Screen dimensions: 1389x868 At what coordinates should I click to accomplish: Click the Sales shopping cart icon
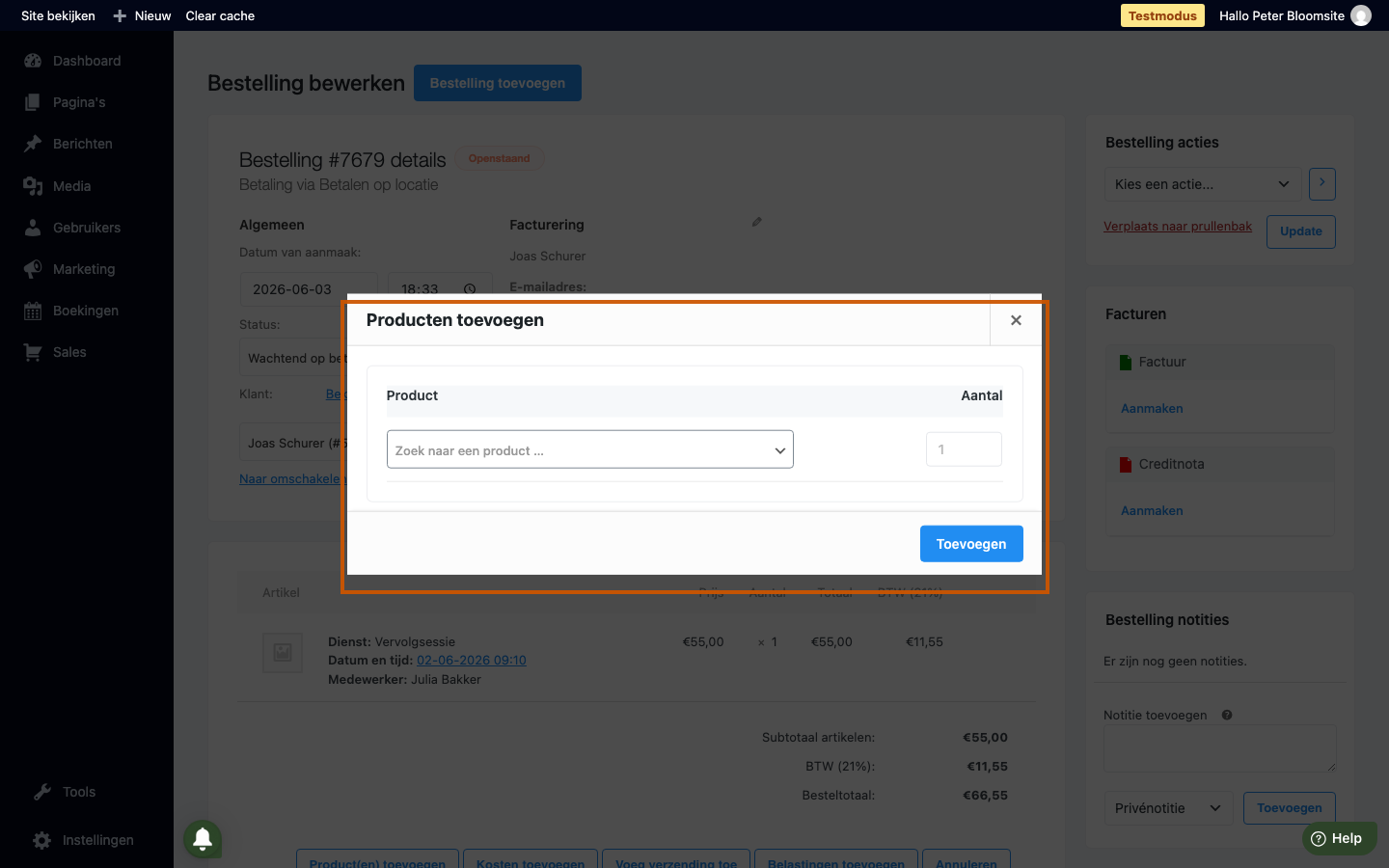tap(33, 352)
